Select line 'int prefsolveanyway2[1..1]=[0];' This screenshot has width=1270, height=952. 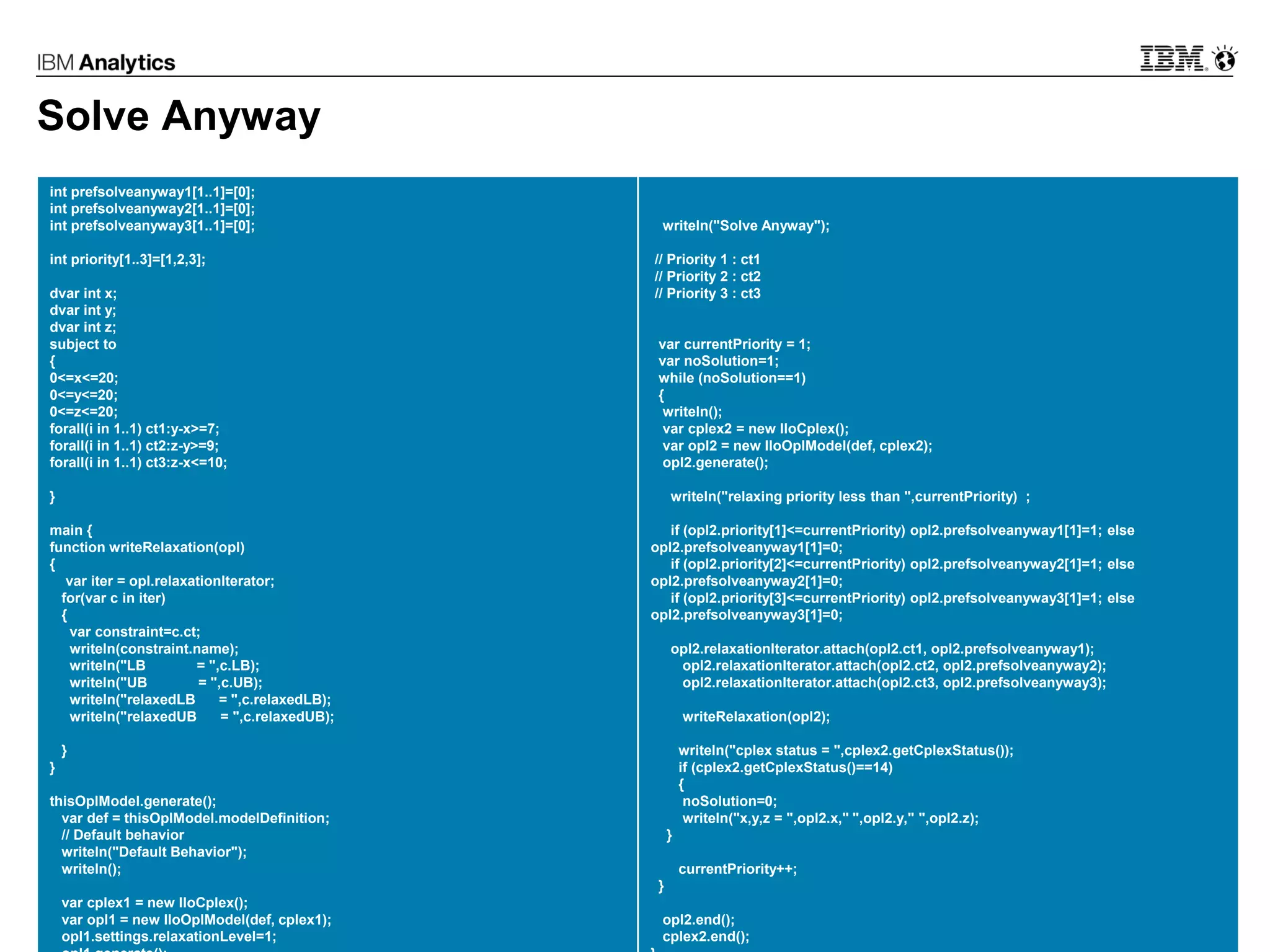tap(152, 209)
